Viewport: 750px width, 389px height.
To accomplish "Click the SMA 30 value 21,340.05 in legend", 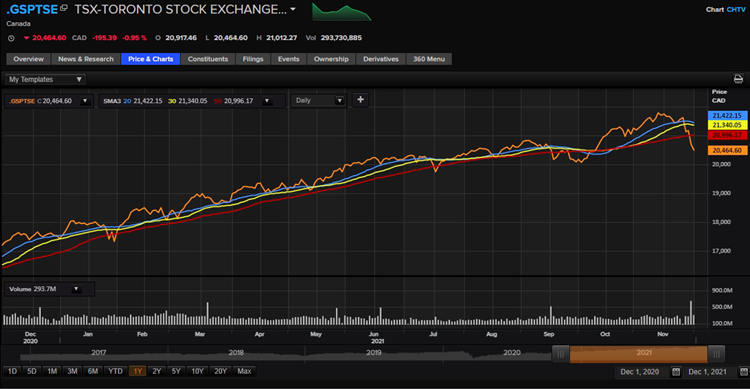I will click(x=193, y=101).
